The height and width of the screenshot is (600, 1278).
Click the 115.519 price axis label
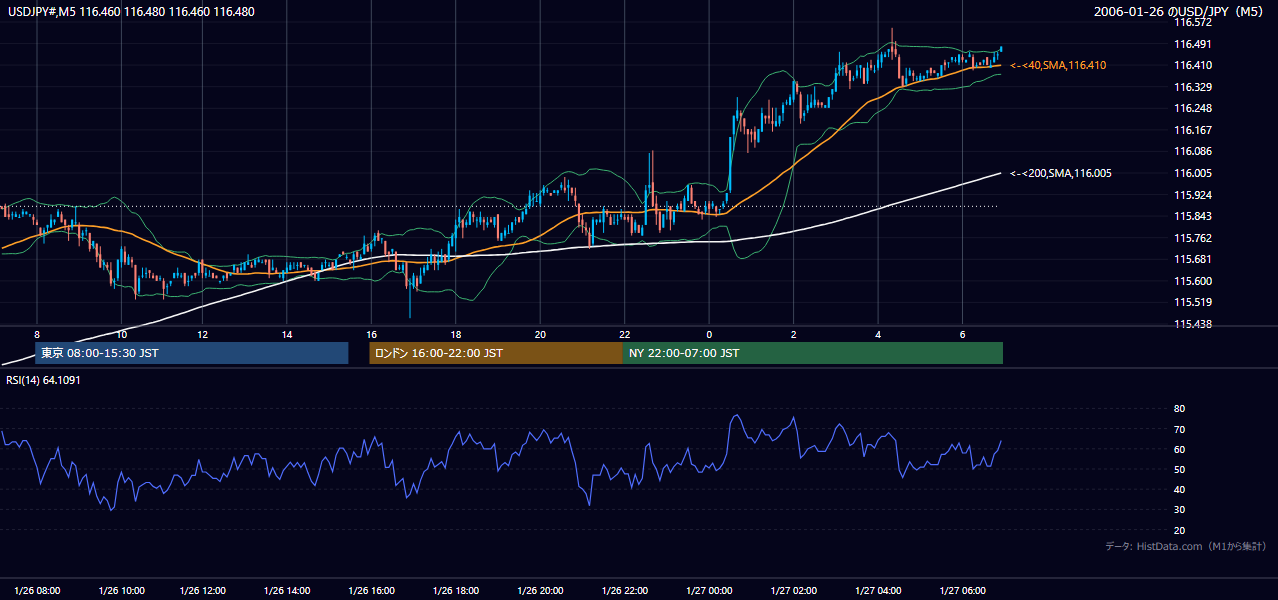[x=1191, y=302]
